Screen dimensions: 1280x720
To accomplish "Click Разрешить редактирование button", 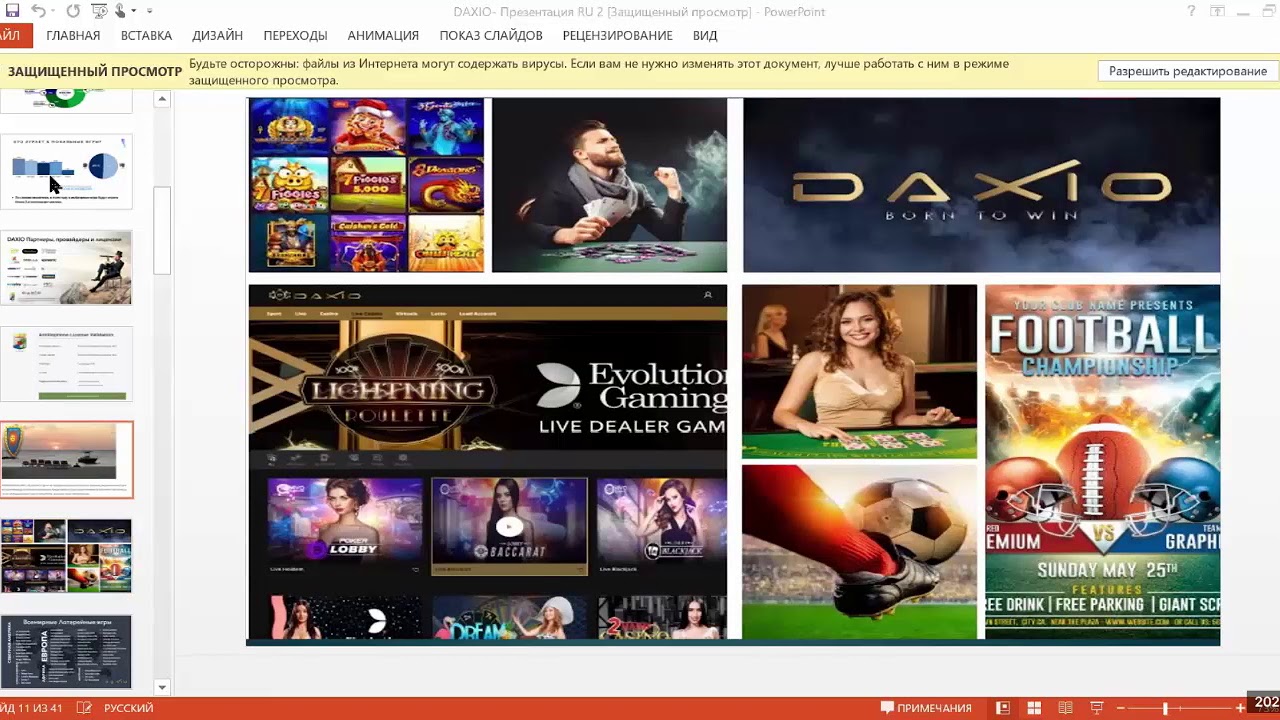I will point(1188,71).
